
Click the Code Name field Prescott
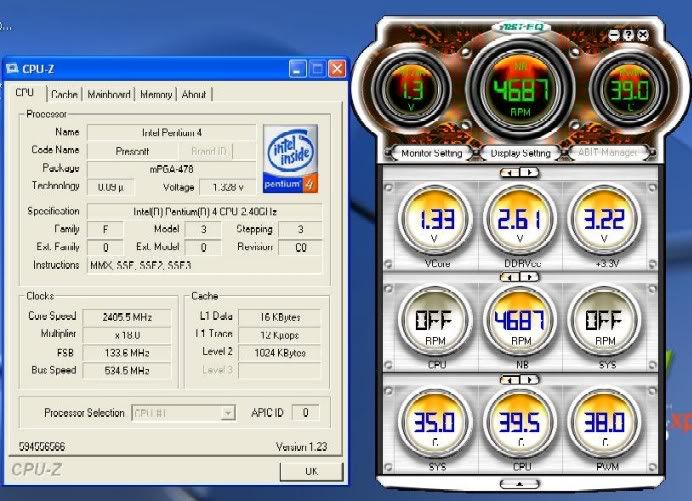(x=132, y=151)
